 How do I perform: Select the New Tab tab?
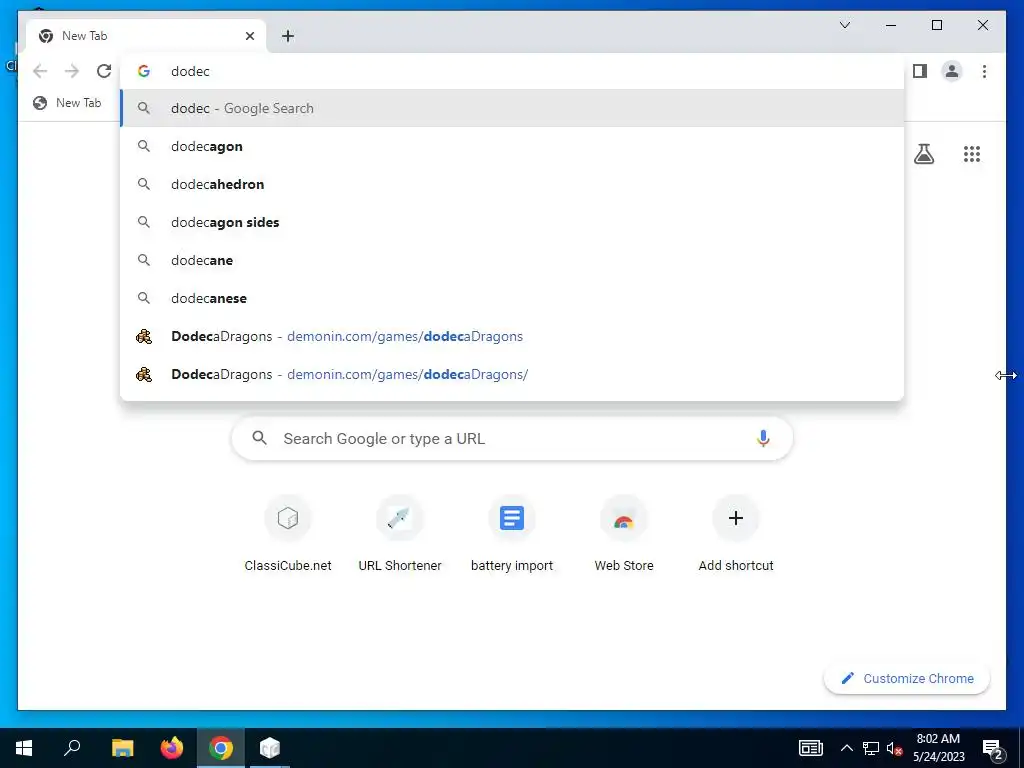(x=146, y=36)
